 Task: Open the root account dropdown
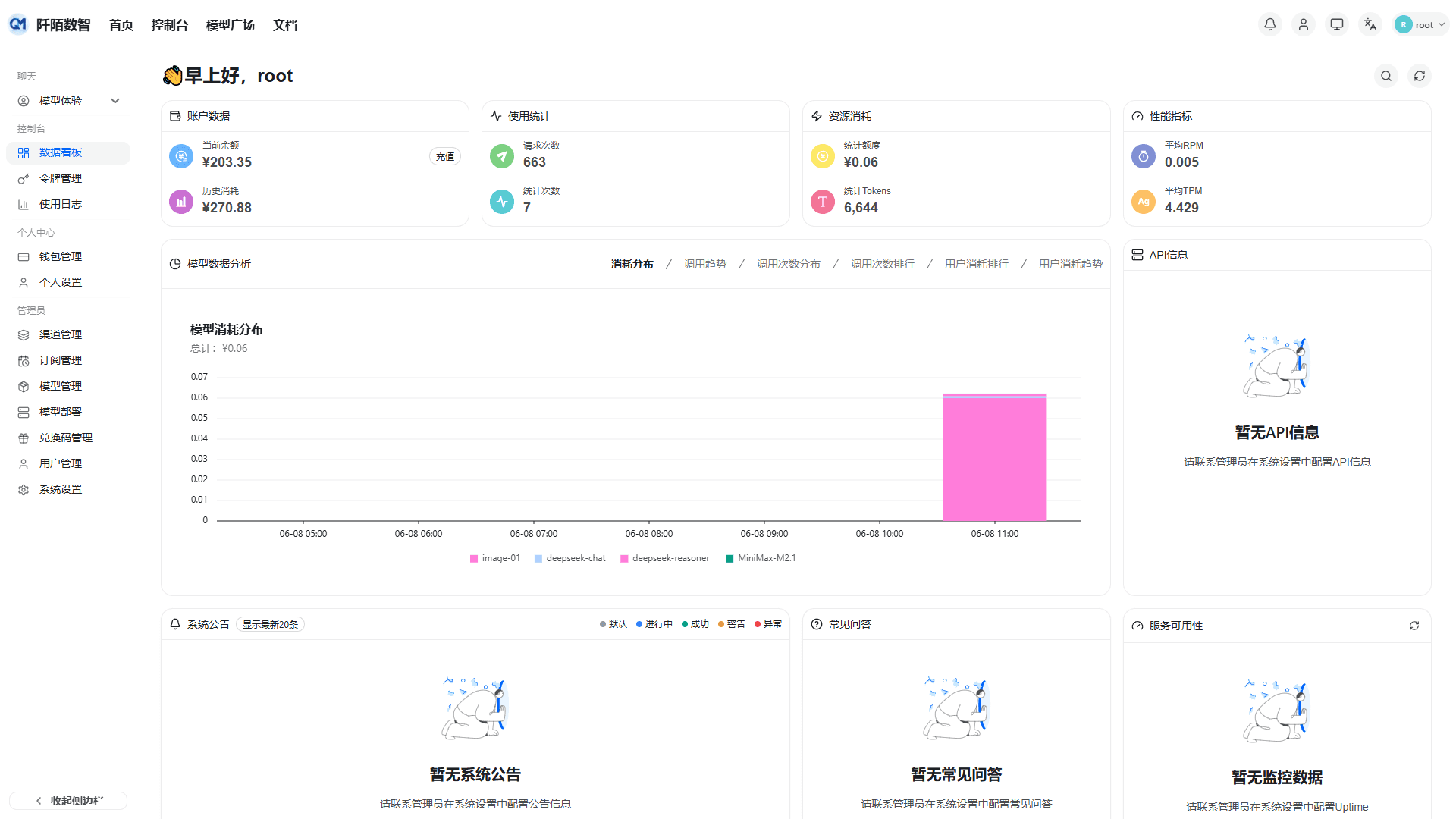[x=1420, y=24]
